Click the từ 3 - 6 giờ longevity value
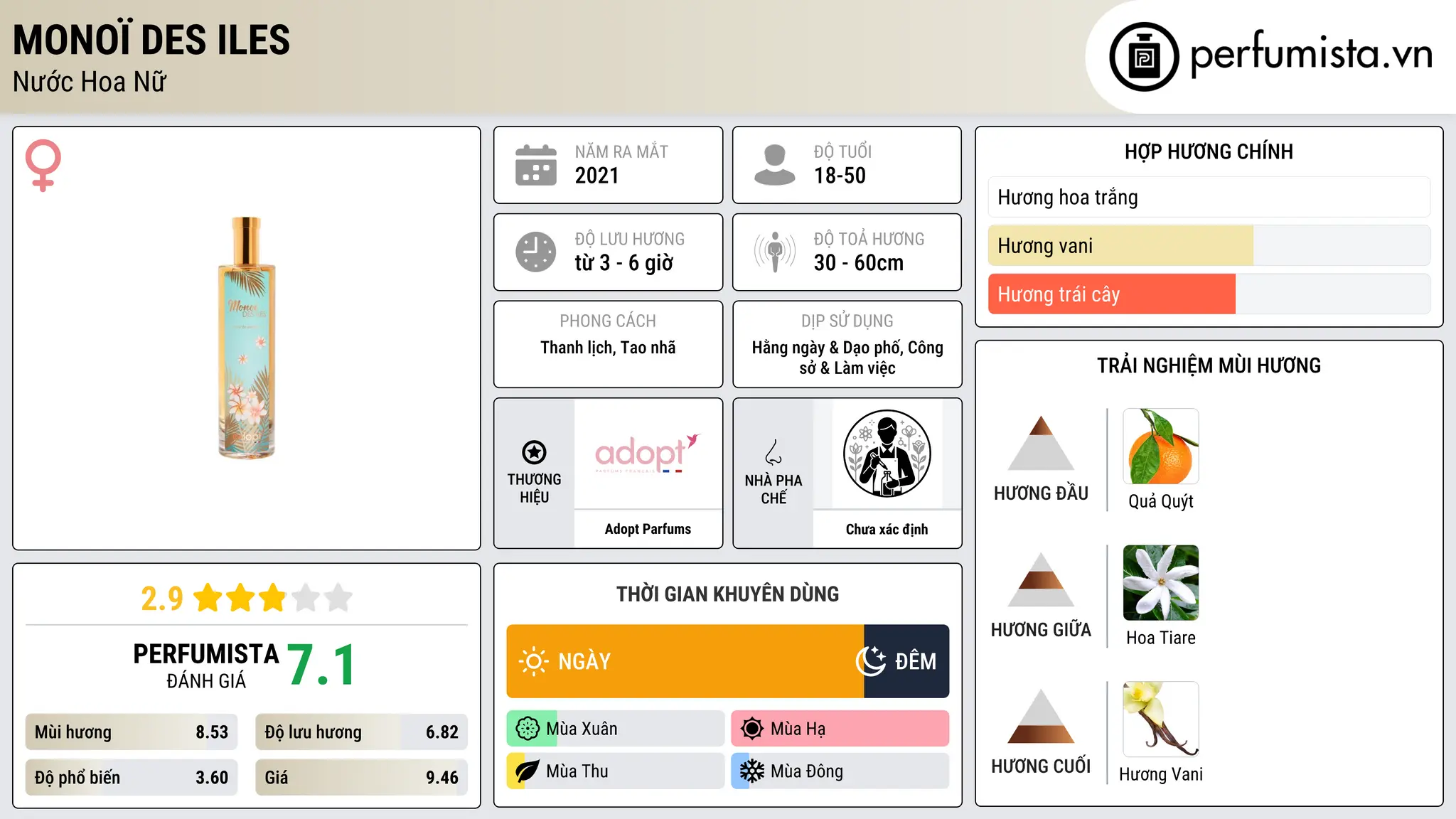Viewport: 1456px width, 819px height. coord(624,263)
